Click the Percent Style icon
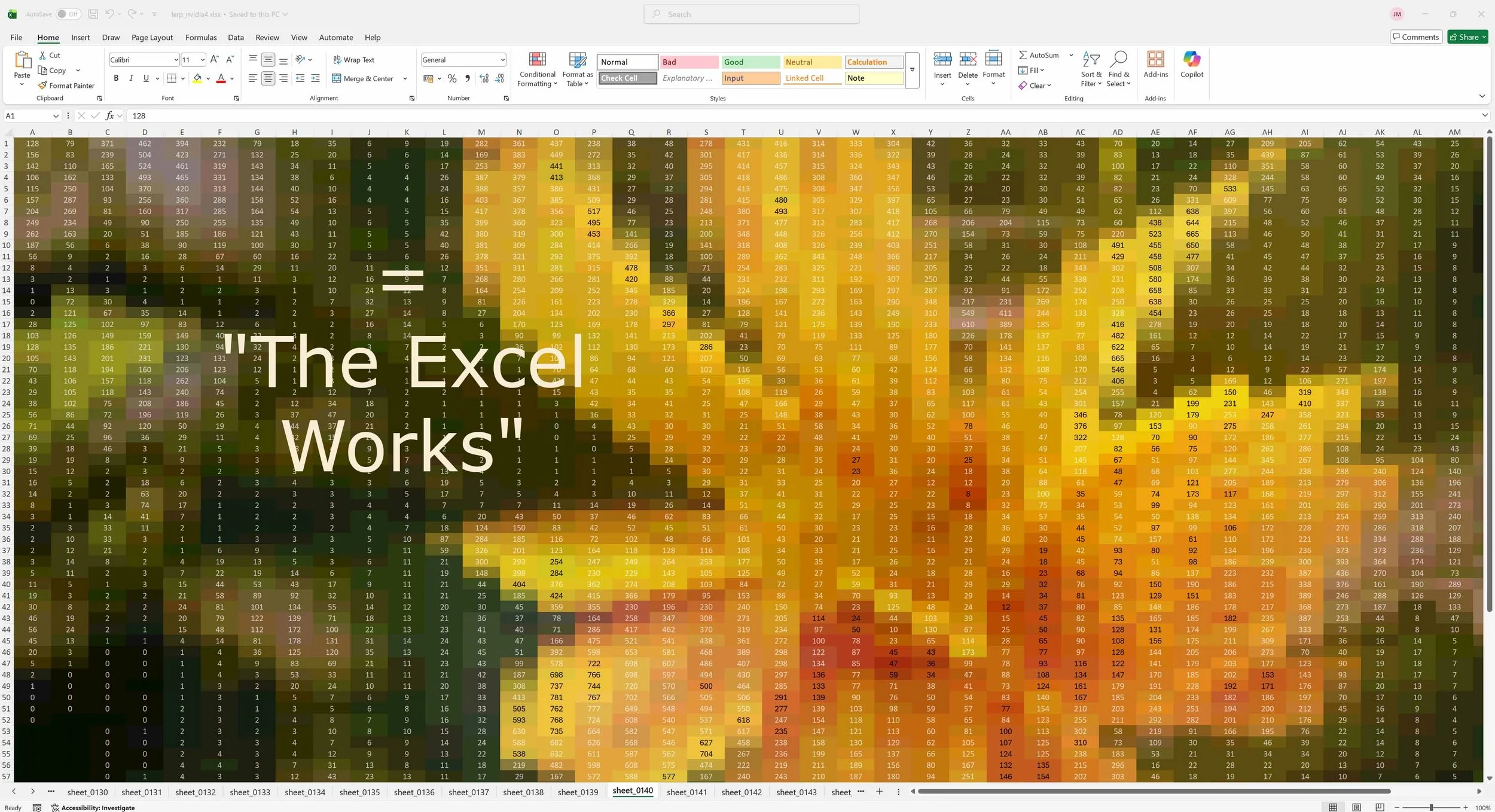This screenshot has width=1495, height=812. (452, 78)
